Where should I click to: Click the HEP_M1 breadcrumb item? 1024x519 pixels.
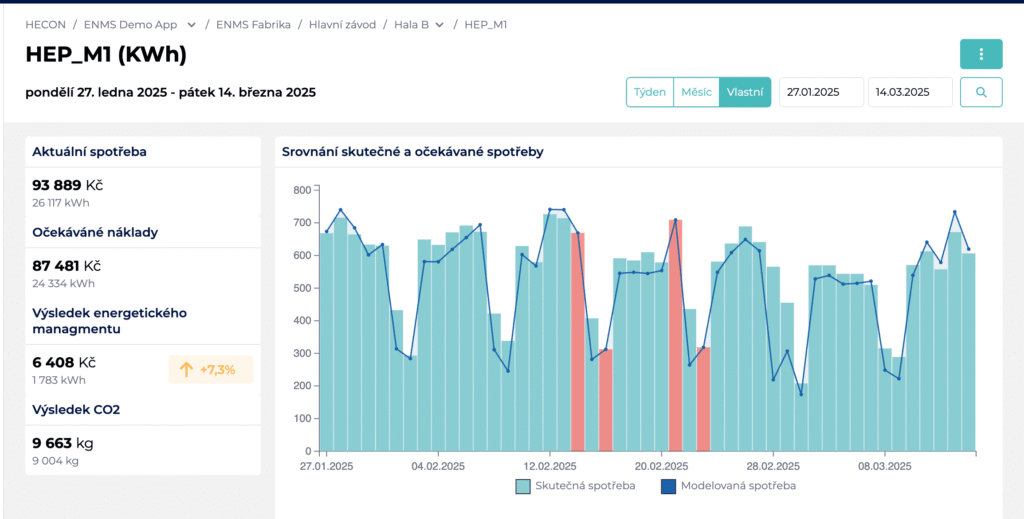(485, 25)
